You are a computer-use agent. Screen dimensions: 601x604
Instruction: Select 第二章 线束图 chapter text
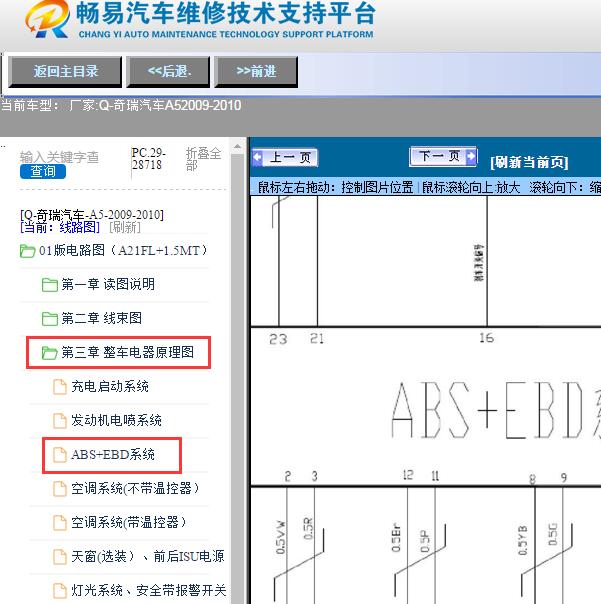pos(101,319)
